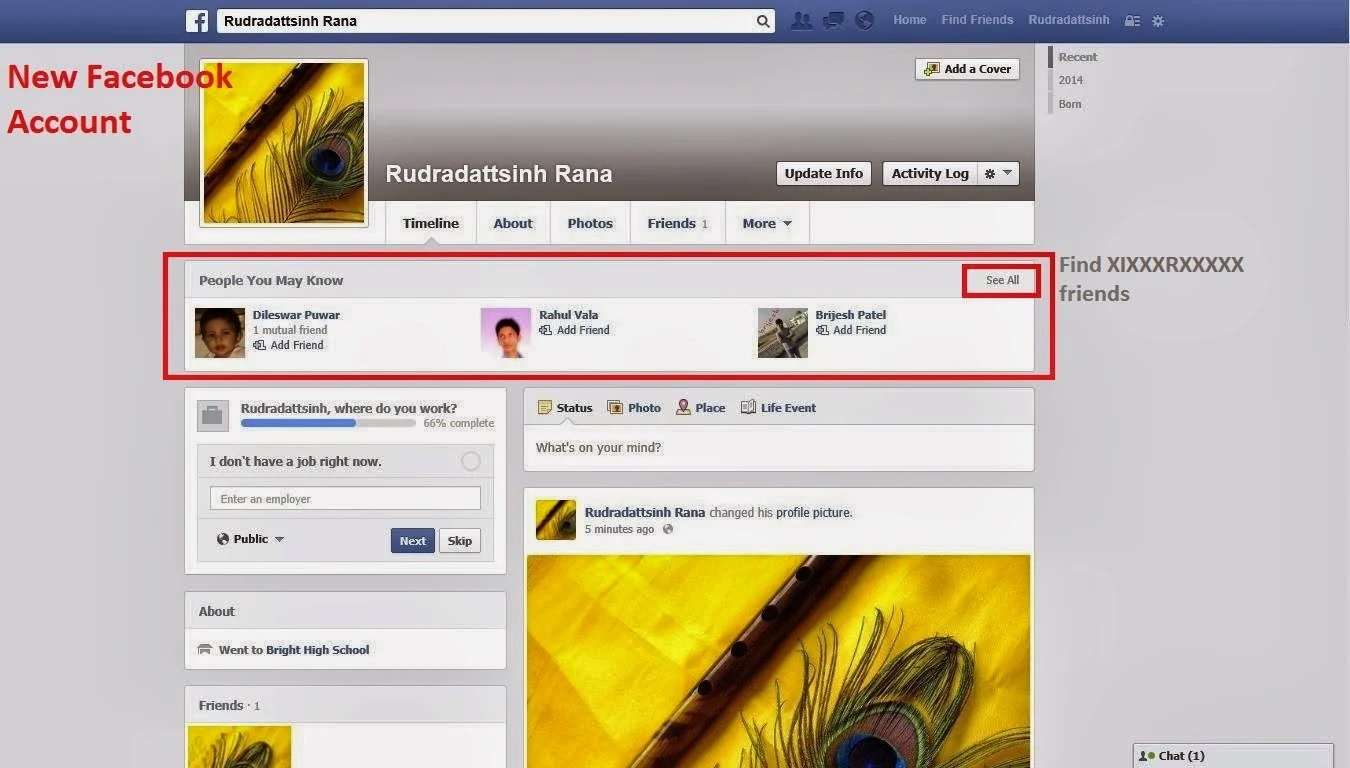1350x768 pixels.
Task: Open the messages icon in top bar
Action: (x=833, y=20)
